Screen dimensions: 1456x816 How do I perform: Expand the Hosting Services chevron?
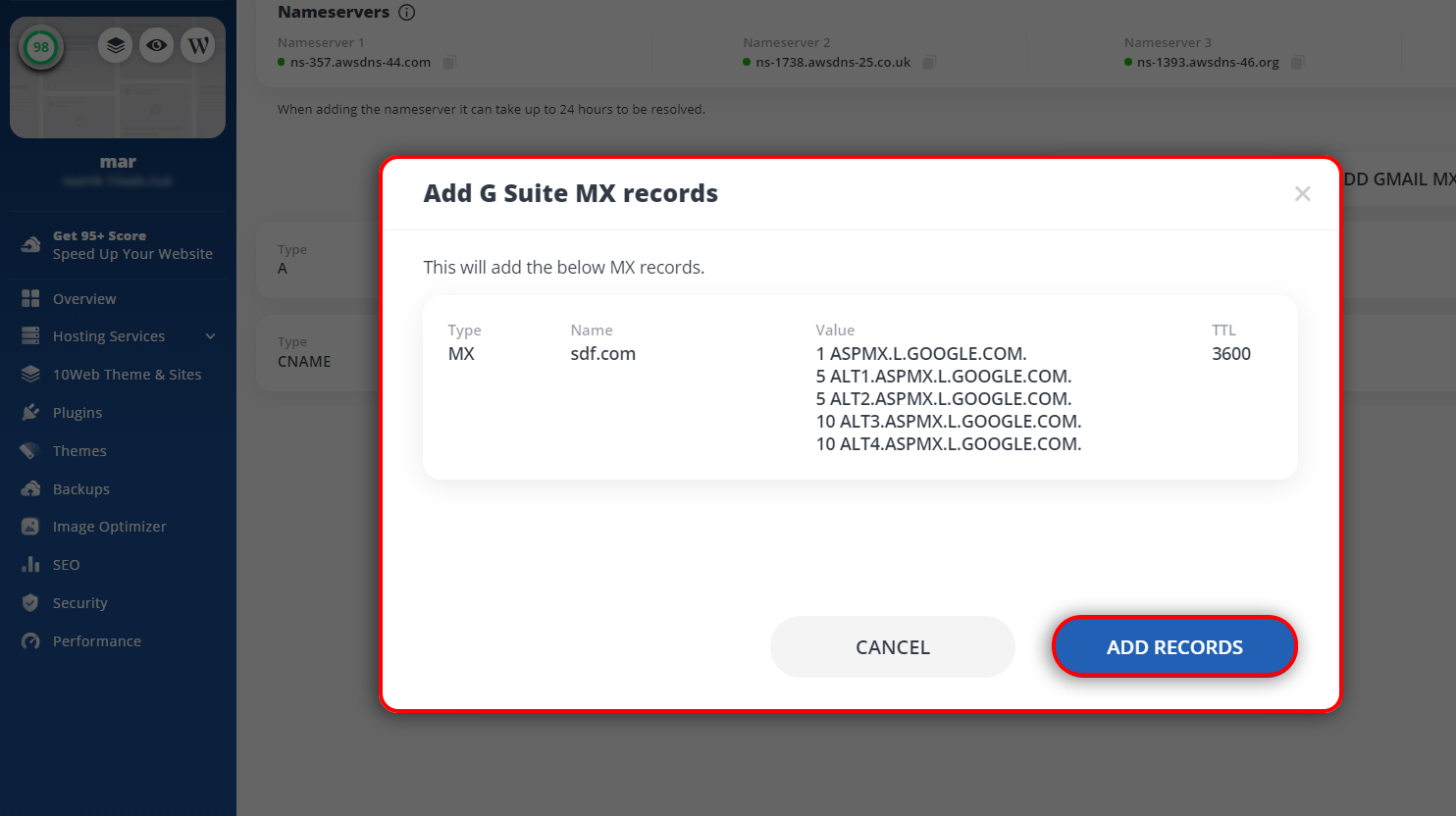(210, 336)
